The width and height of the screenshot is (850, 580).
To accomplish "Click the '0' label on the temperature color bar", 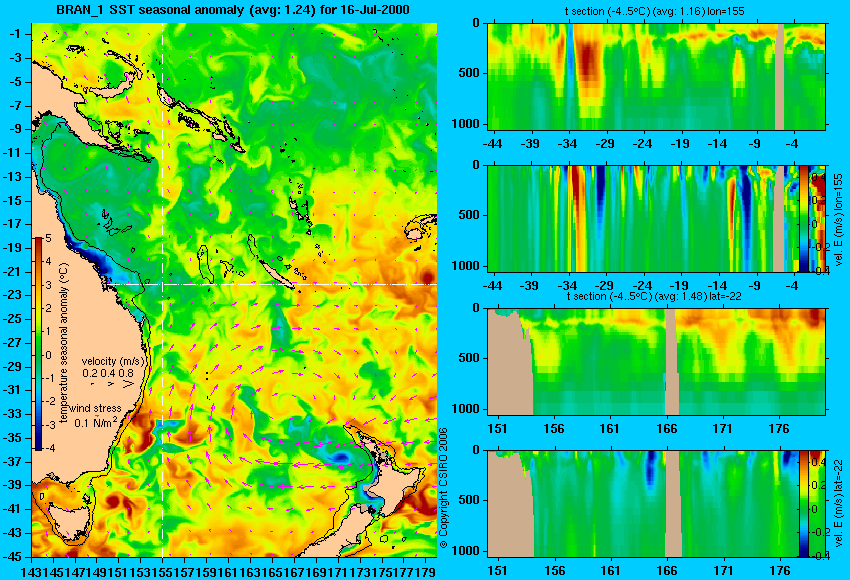I will [48, 355].
